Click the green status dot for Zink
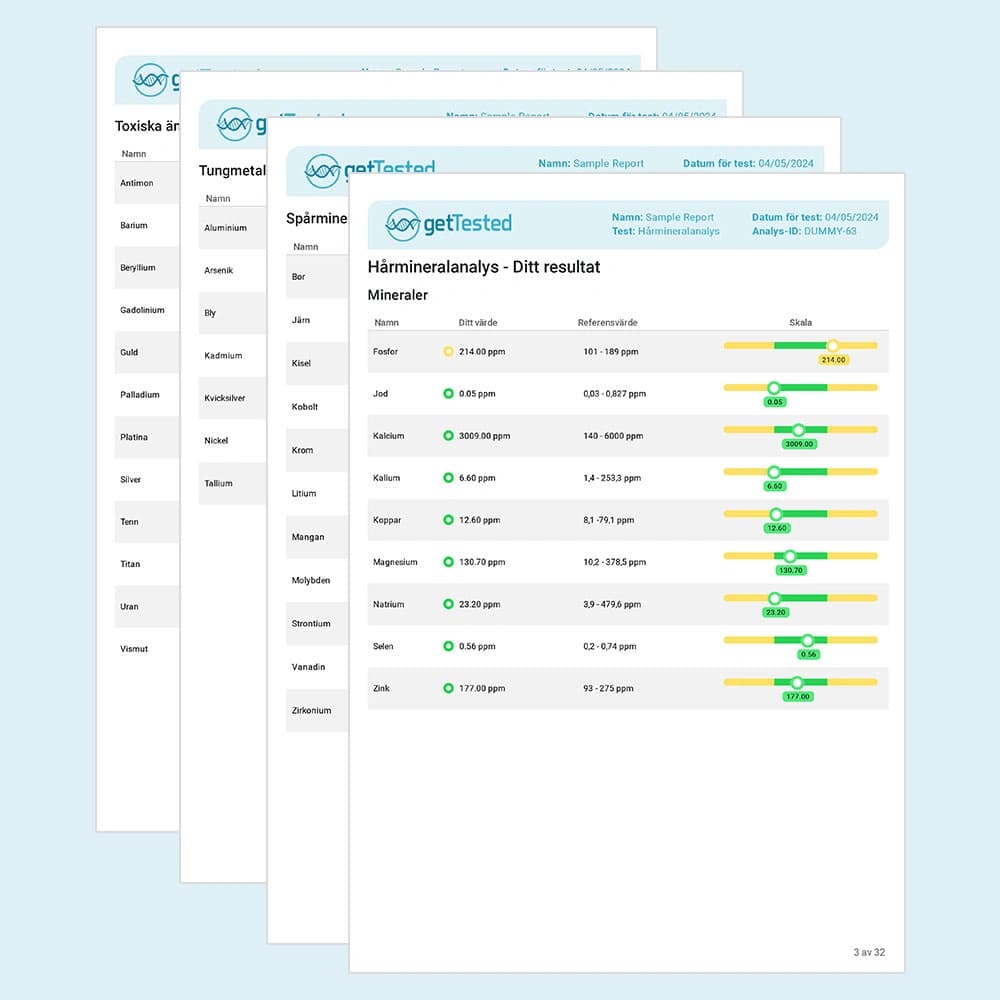 (x=448, y=689)
